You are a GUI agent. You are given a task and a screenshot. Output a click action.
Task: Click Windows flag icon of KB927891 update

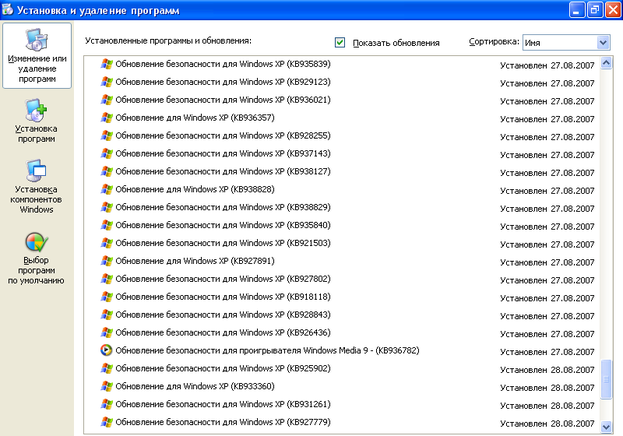106,261
